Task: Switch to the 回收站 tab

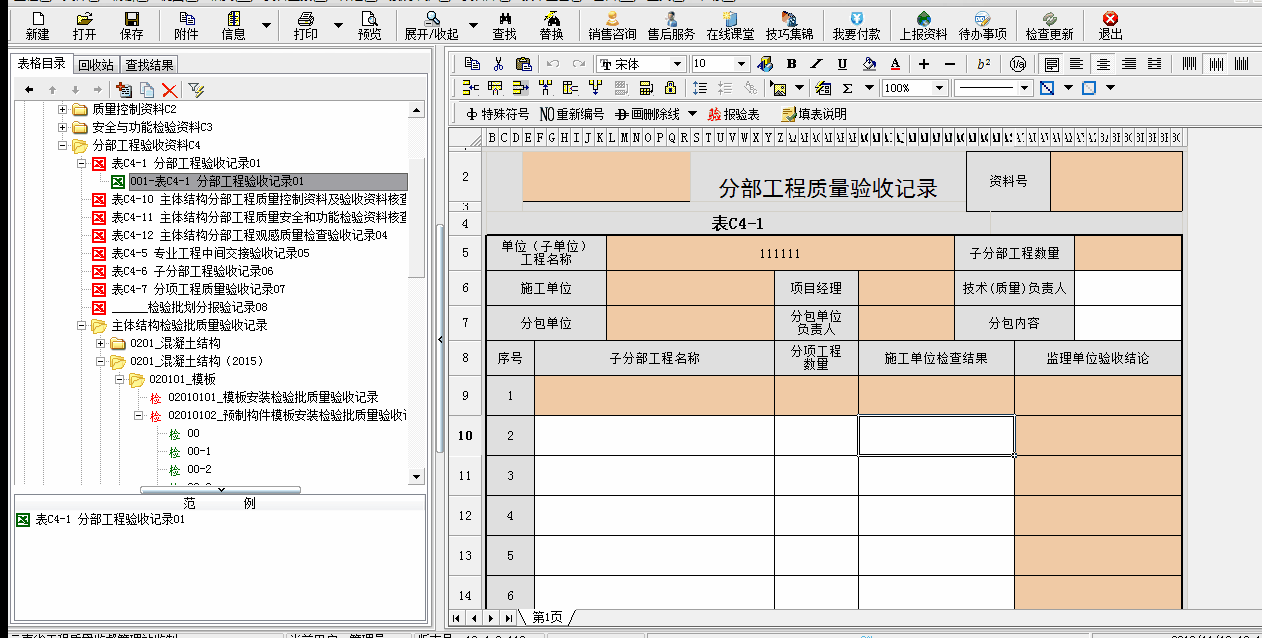Action: [x=96, y=66]
